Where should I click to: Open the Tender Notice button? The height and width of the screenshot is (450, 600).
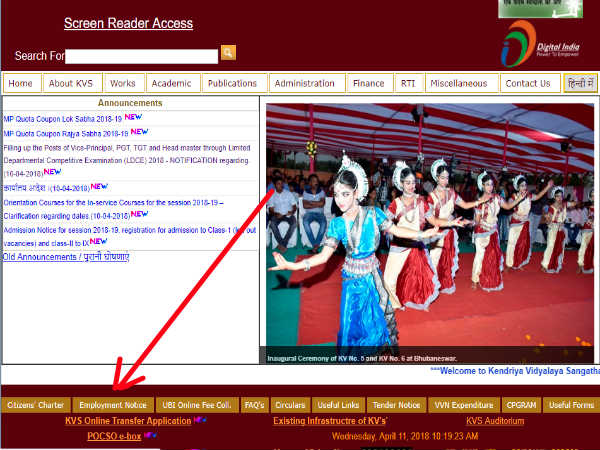tap(396, 405)
